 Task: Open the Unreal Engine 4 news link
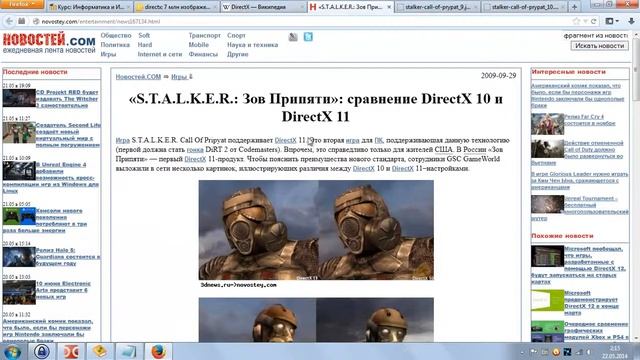[x=51, y=178]
